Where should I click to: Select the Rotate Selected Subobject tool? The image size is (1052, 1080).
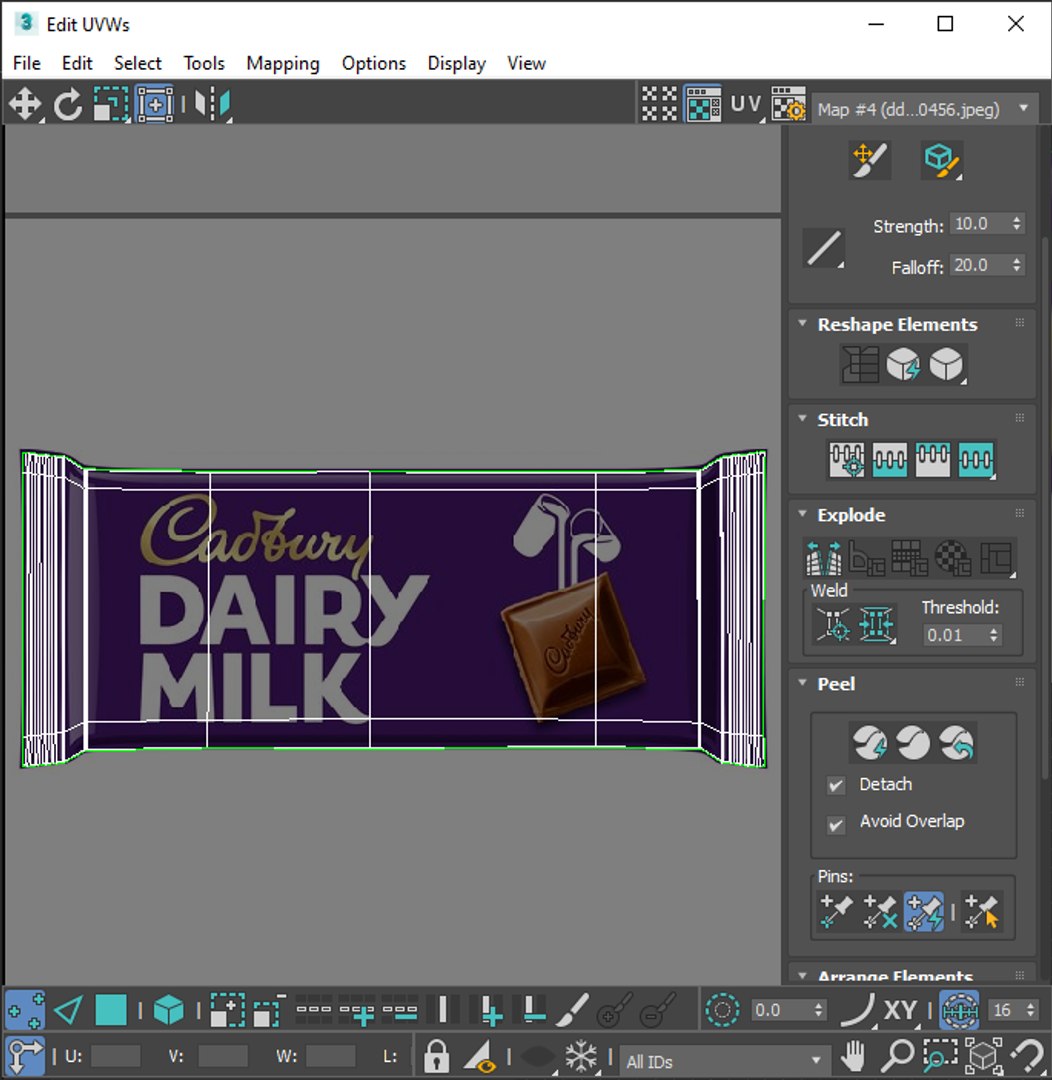tap(68, 105)
